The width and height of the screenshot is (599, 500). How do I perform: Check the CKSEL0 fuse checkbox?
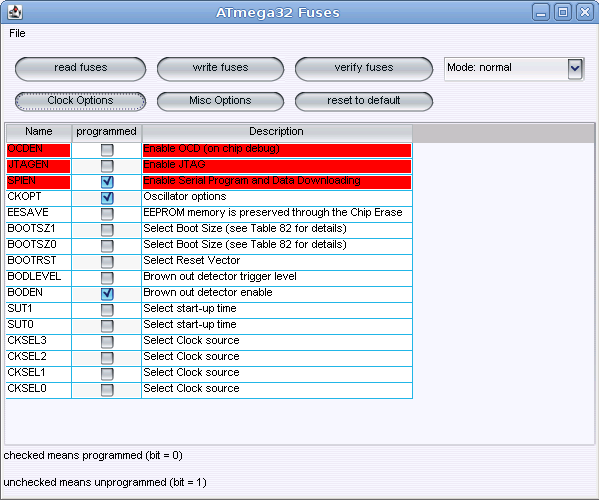pyautogui.click(x=107, y=390)
